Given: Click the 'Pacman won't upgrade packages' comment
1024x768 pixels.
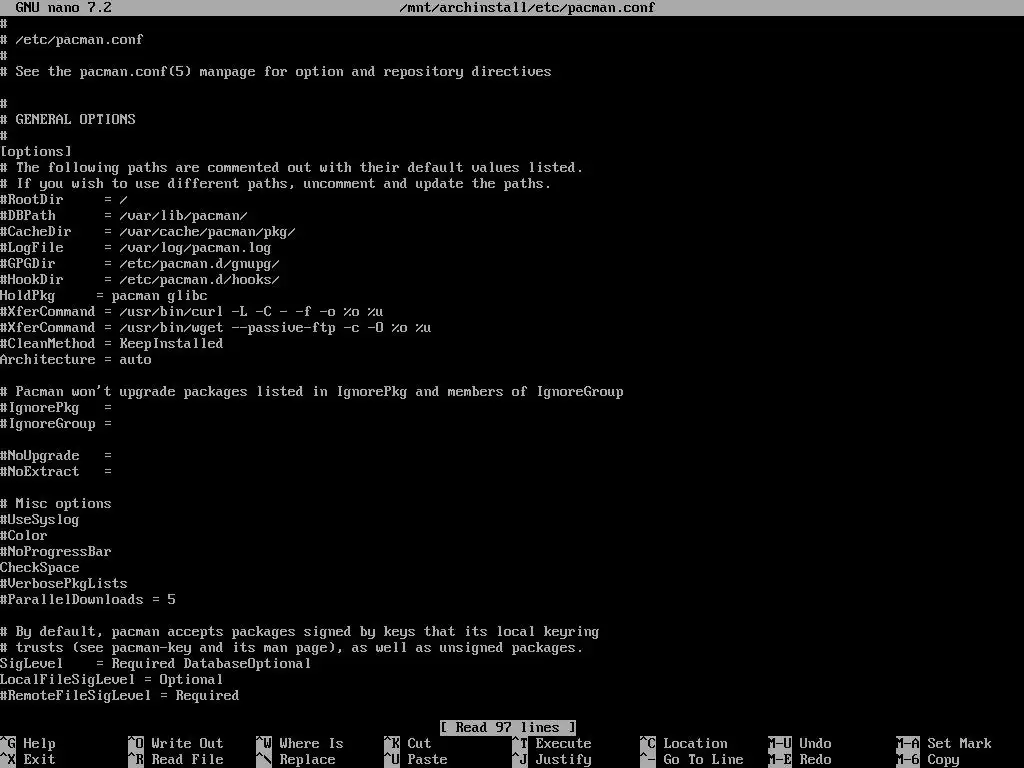Looking at the screenshot, I should tap(312, 392).
